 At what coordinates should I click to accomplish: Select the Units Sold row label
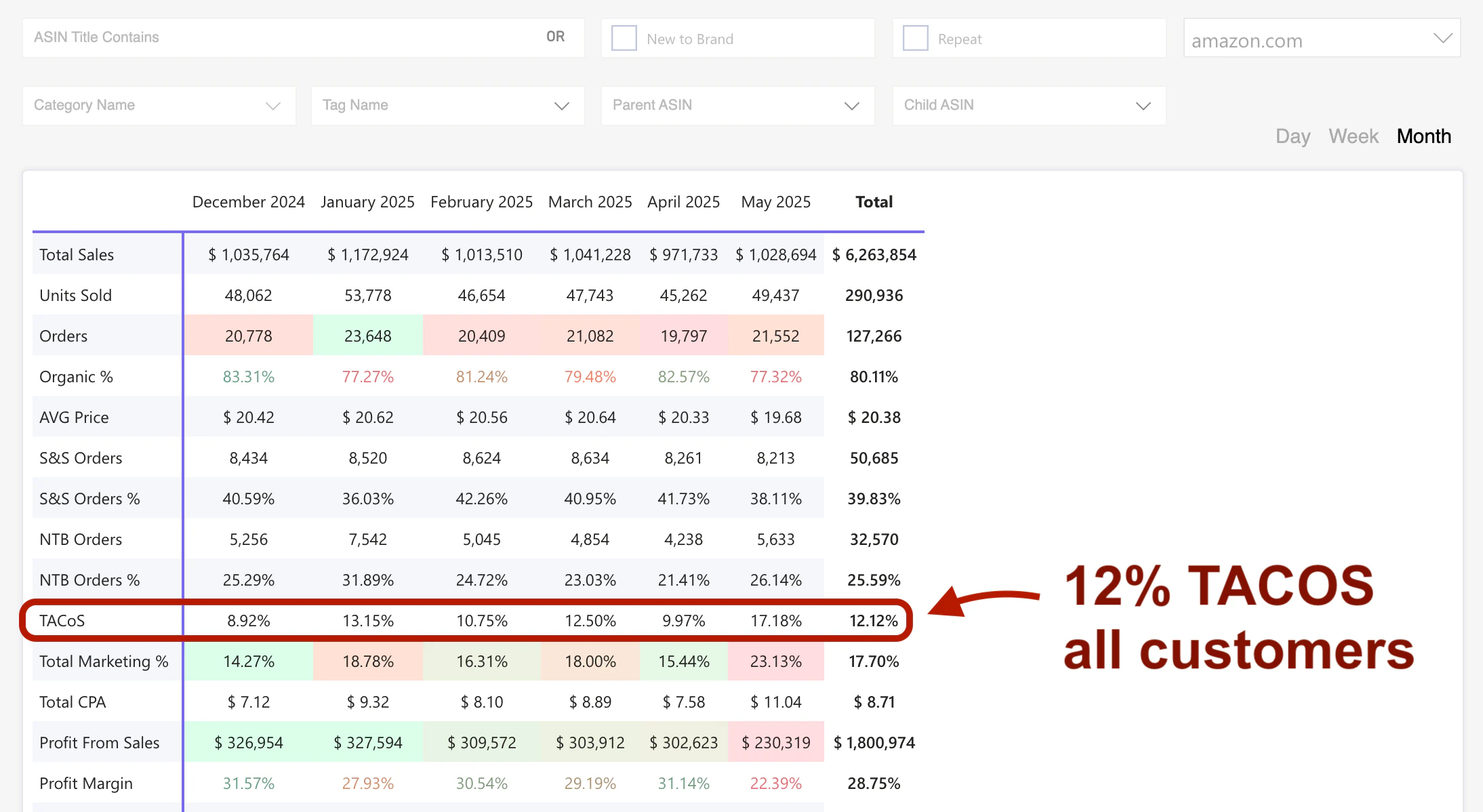tap(75, 296)
